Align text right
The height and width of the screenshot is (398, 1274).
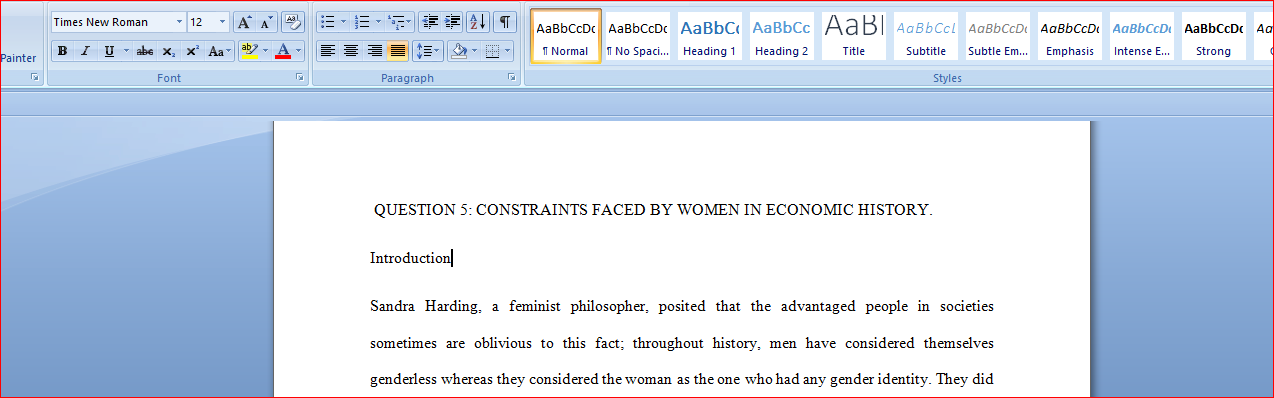(374, 50)
